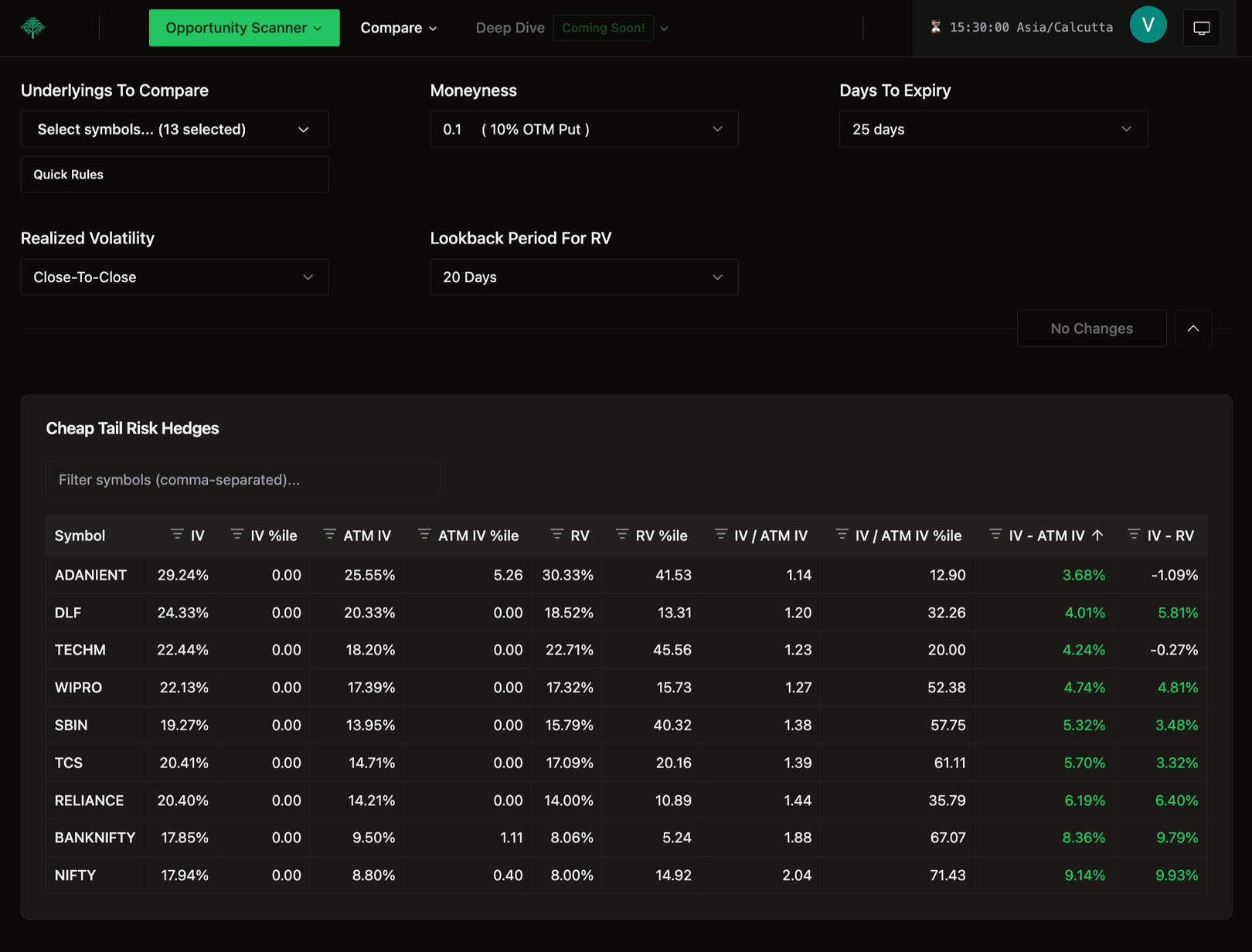Expand the Days To Expiry dropdown
This screenshot has height=952, width=1252.
click(992, 129)
